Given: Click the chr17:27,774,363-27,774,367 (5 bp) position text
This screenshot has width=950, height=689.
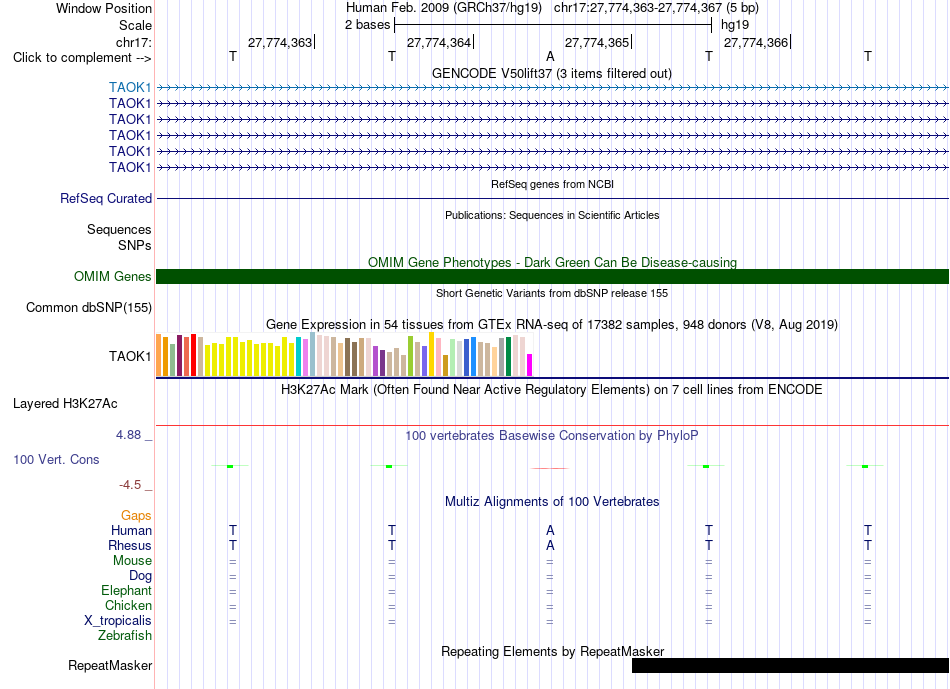Looking at the screenshot, I should pos(656,8).
